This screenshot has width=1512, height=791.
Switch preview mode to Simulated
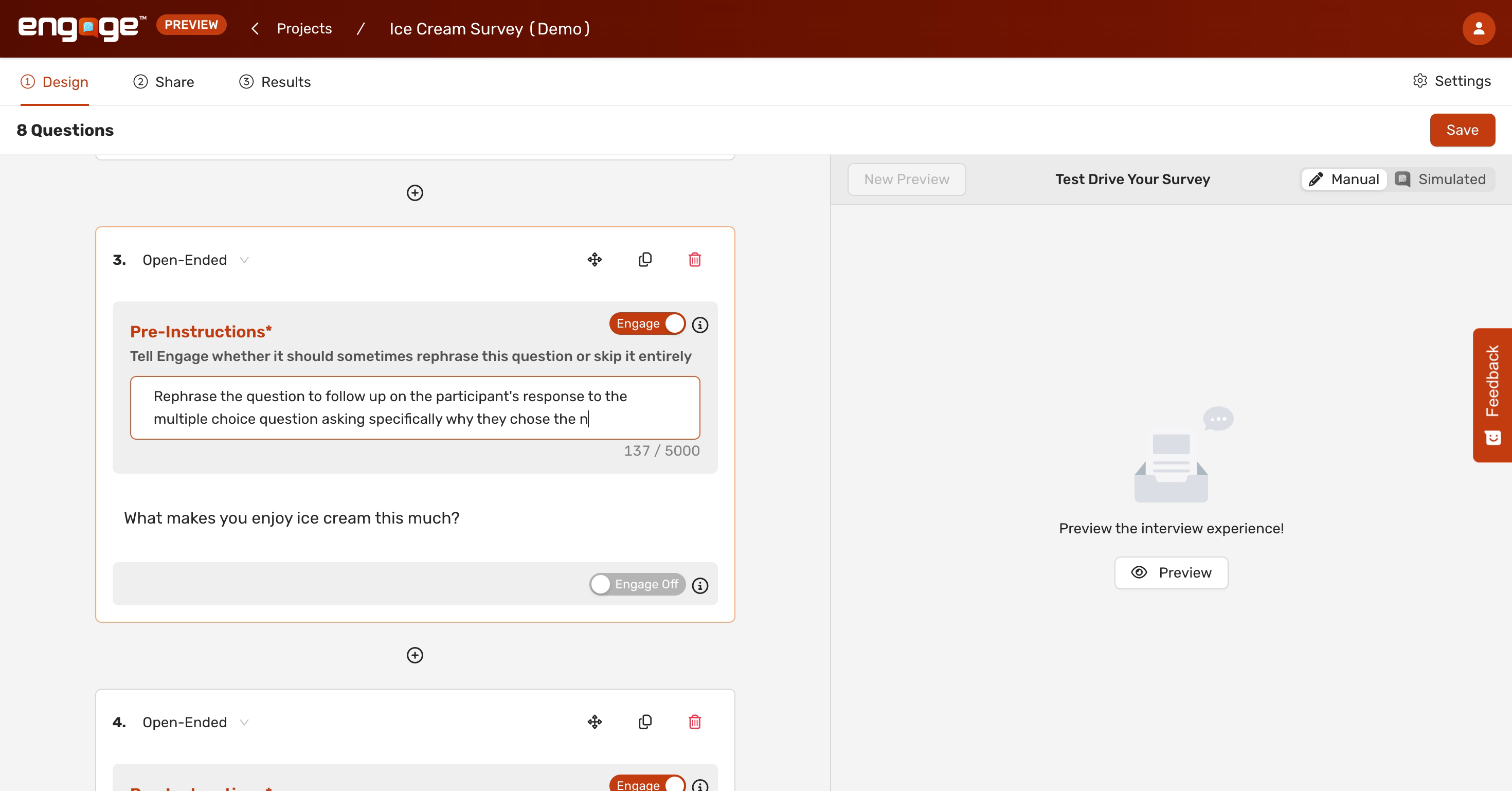click(x=1441, y=179)
